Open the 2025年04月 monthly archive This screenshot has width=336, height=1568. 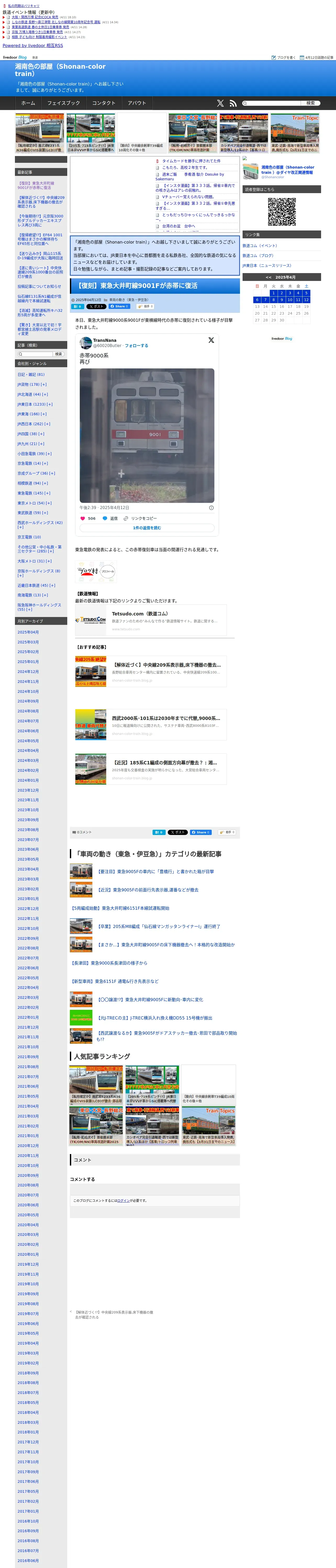point(28,632)
